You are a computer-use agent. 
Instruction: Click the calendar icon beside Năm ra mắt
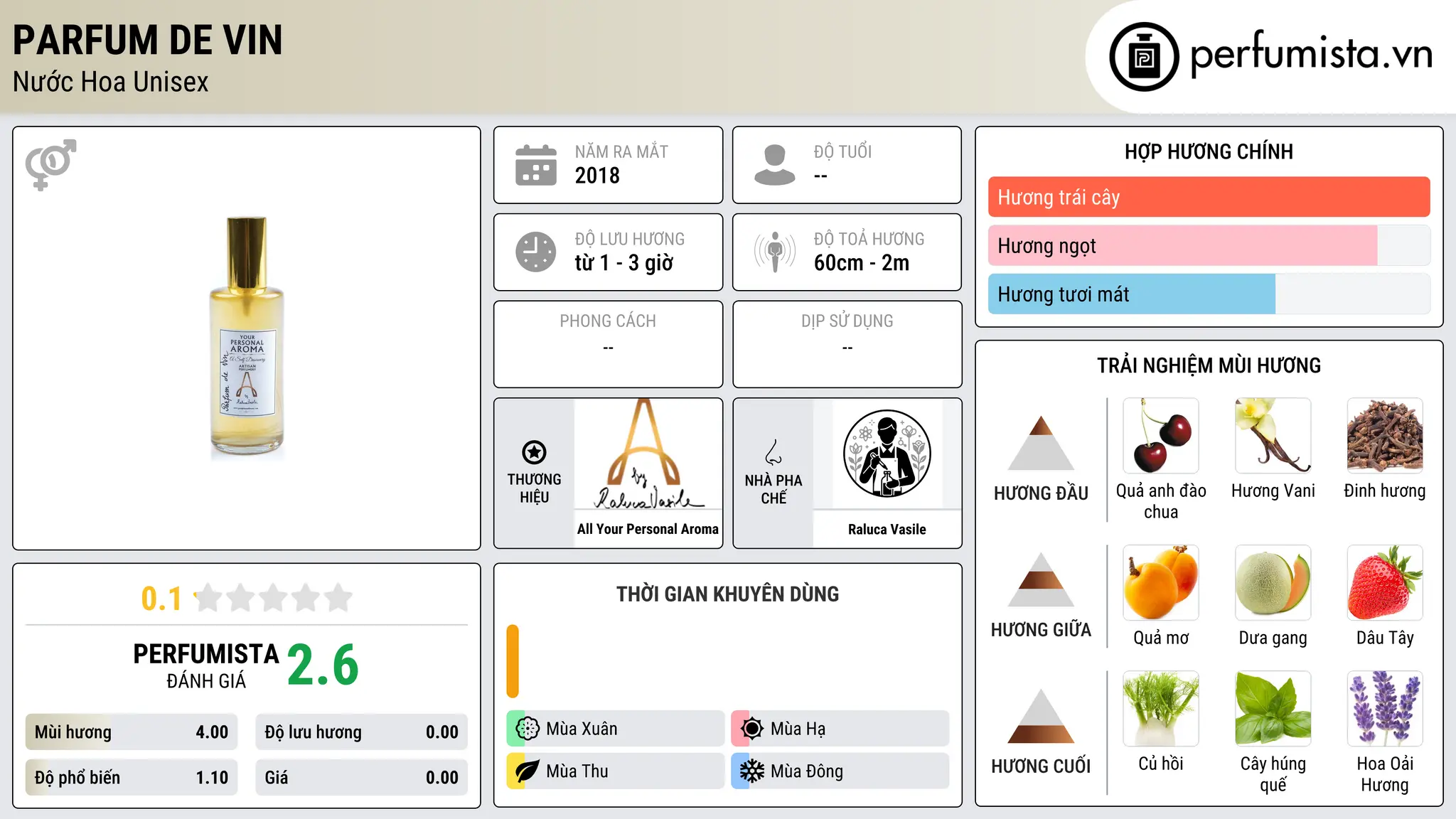click(536, 165)
